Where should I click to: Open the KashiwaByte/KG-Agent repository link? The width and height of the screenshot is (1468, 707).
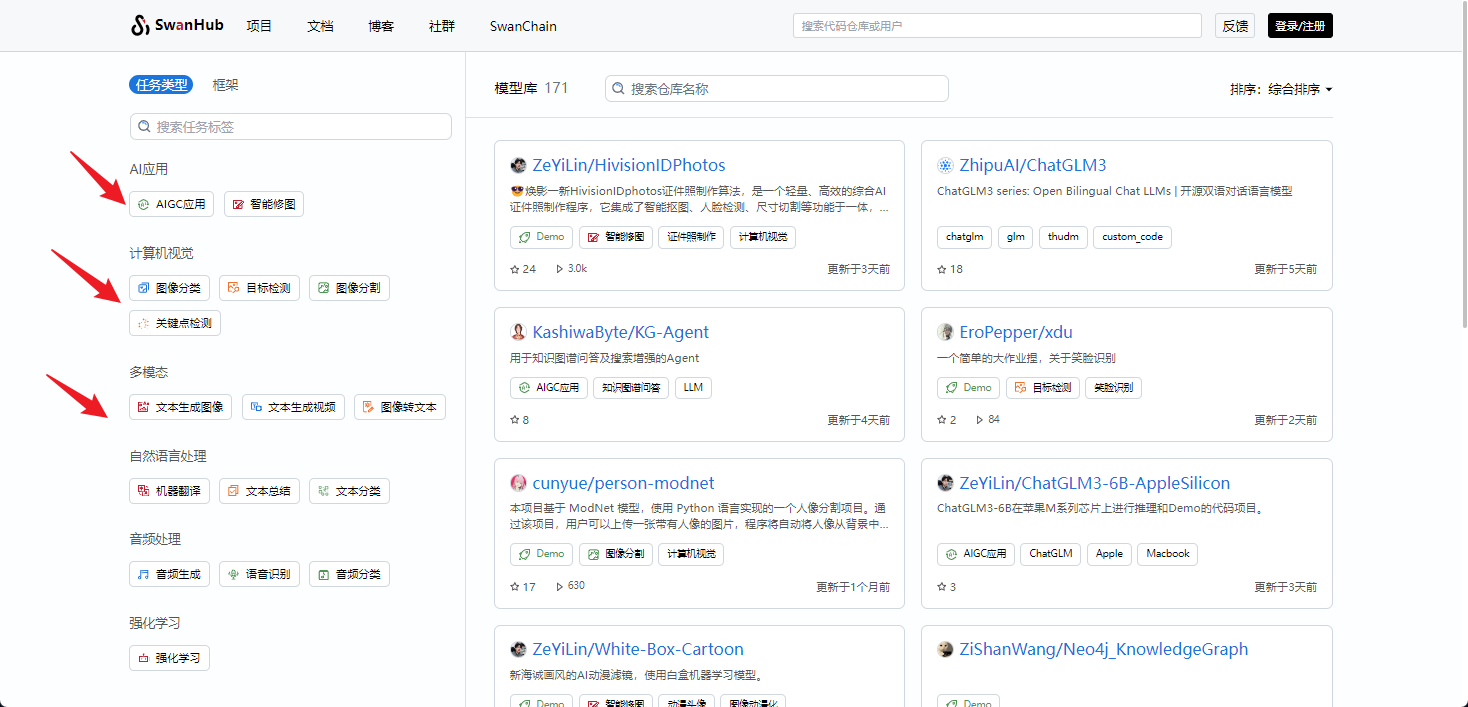621,332
